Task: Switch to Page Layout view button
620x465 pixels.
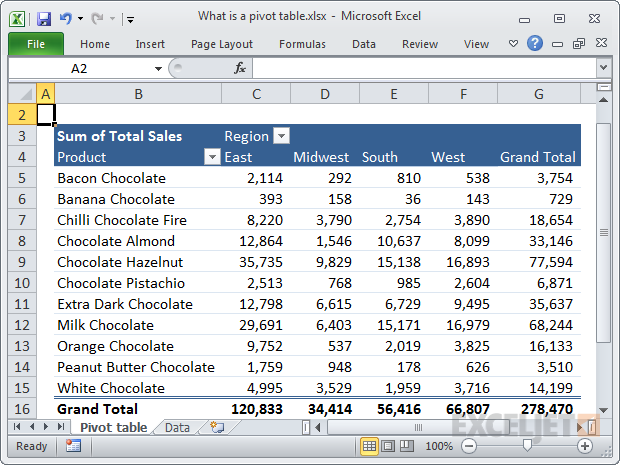Action: (388, 446)
